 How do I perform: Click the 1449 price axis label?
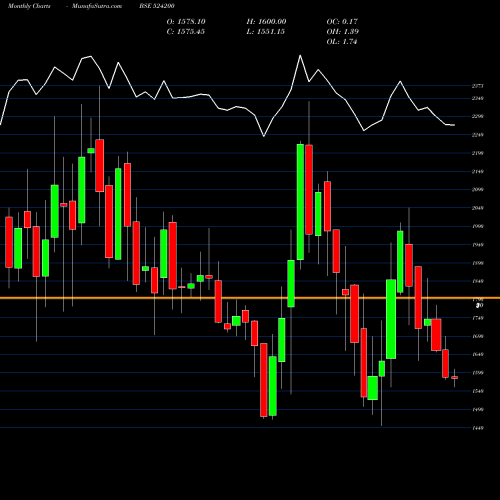click(x=478, y=428)
